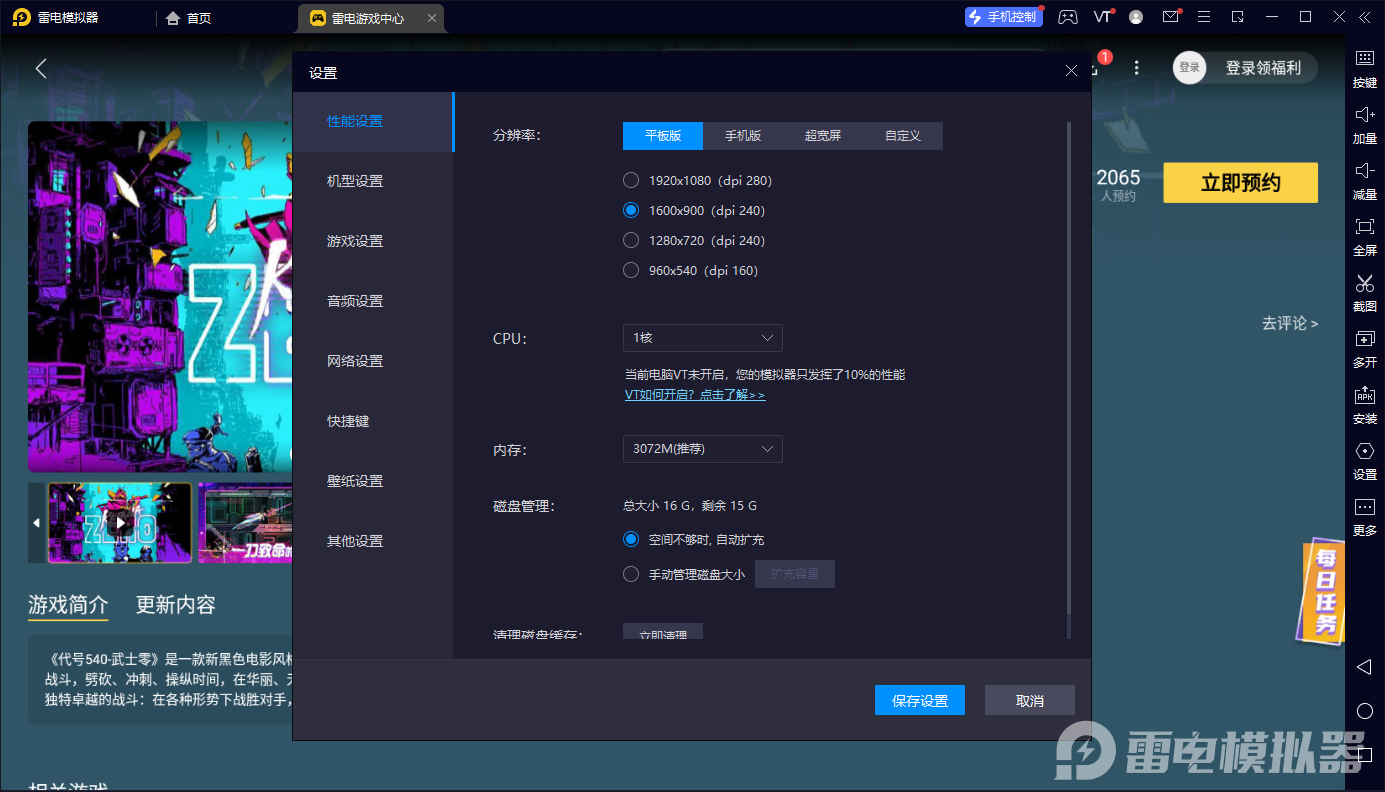Select the 1600x900 (dpi 240) resolution
This screenshot has height=792, width=1385.
click(694, 211)
